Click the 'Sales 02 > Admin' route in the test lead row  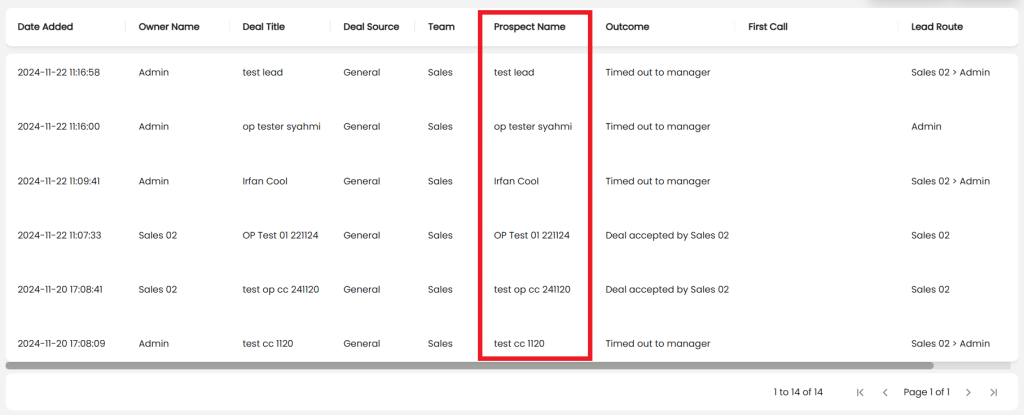950,72
